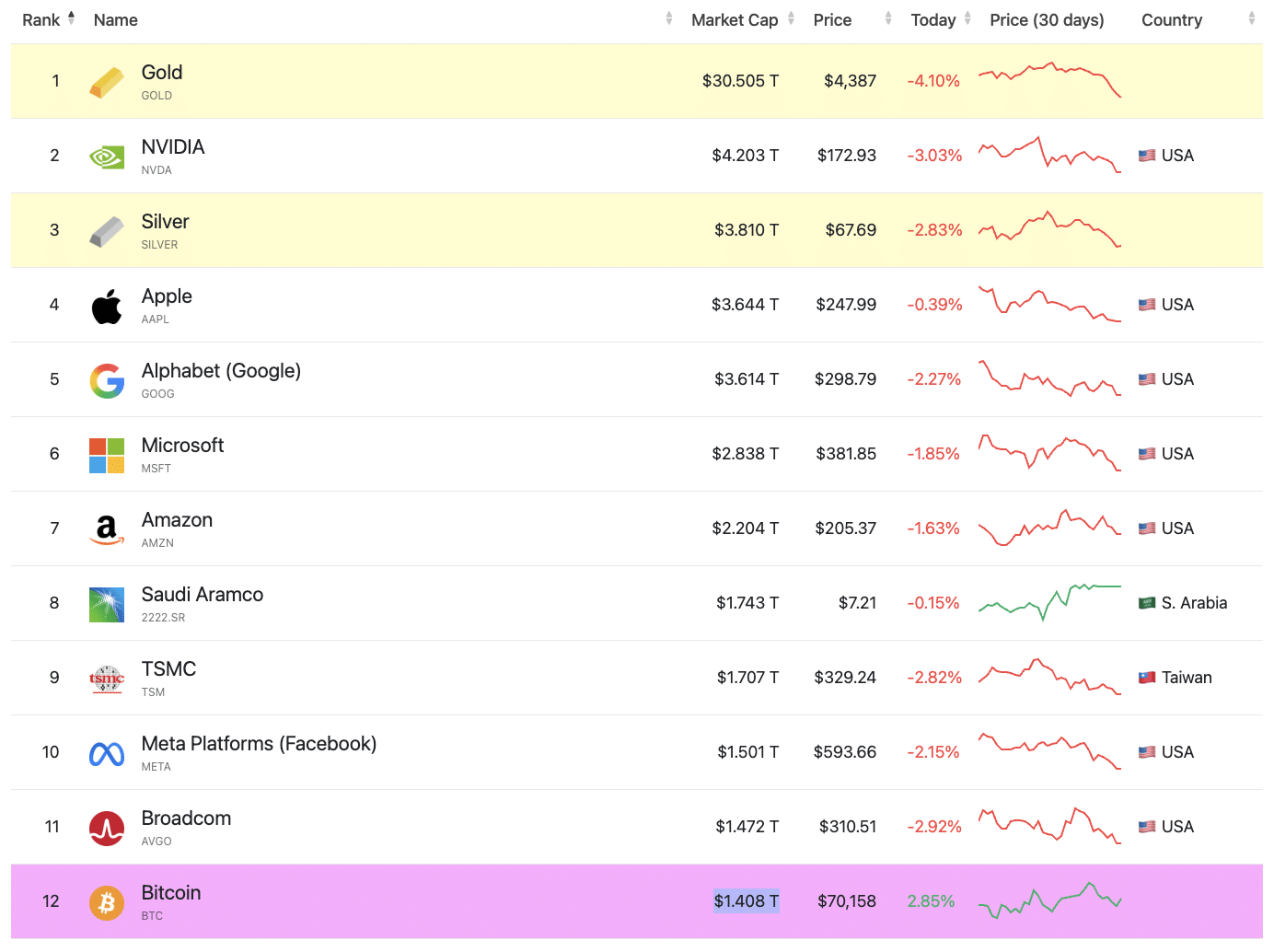Click the Amazon logo icon
The height and width of the screenshot is (952, 1274).
[107, 529]
